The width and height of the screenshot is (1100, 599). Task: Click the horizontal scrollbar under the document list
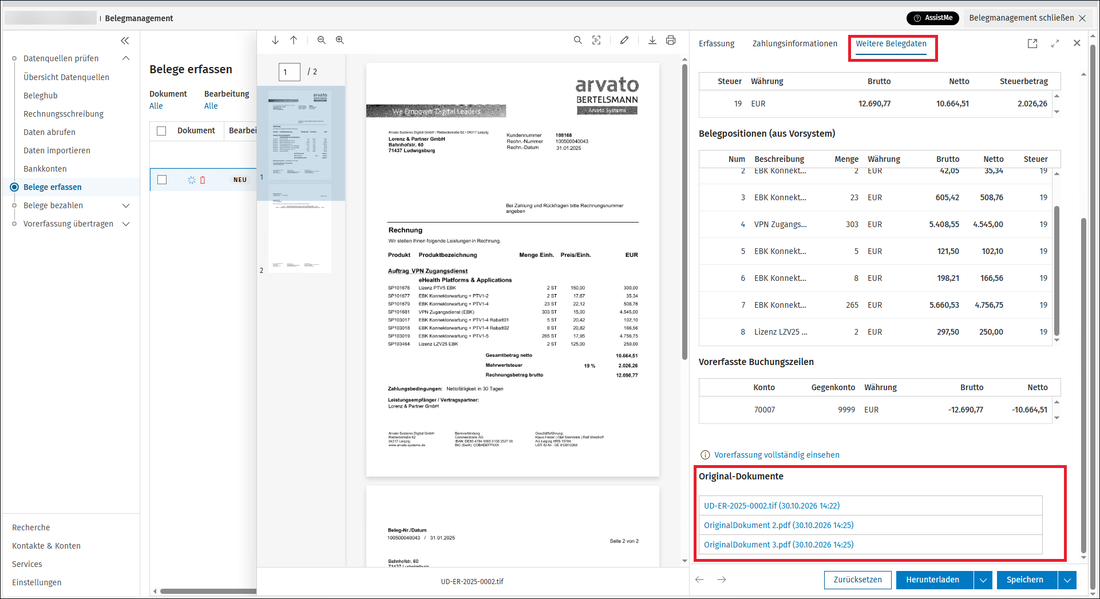pos(208,591)
